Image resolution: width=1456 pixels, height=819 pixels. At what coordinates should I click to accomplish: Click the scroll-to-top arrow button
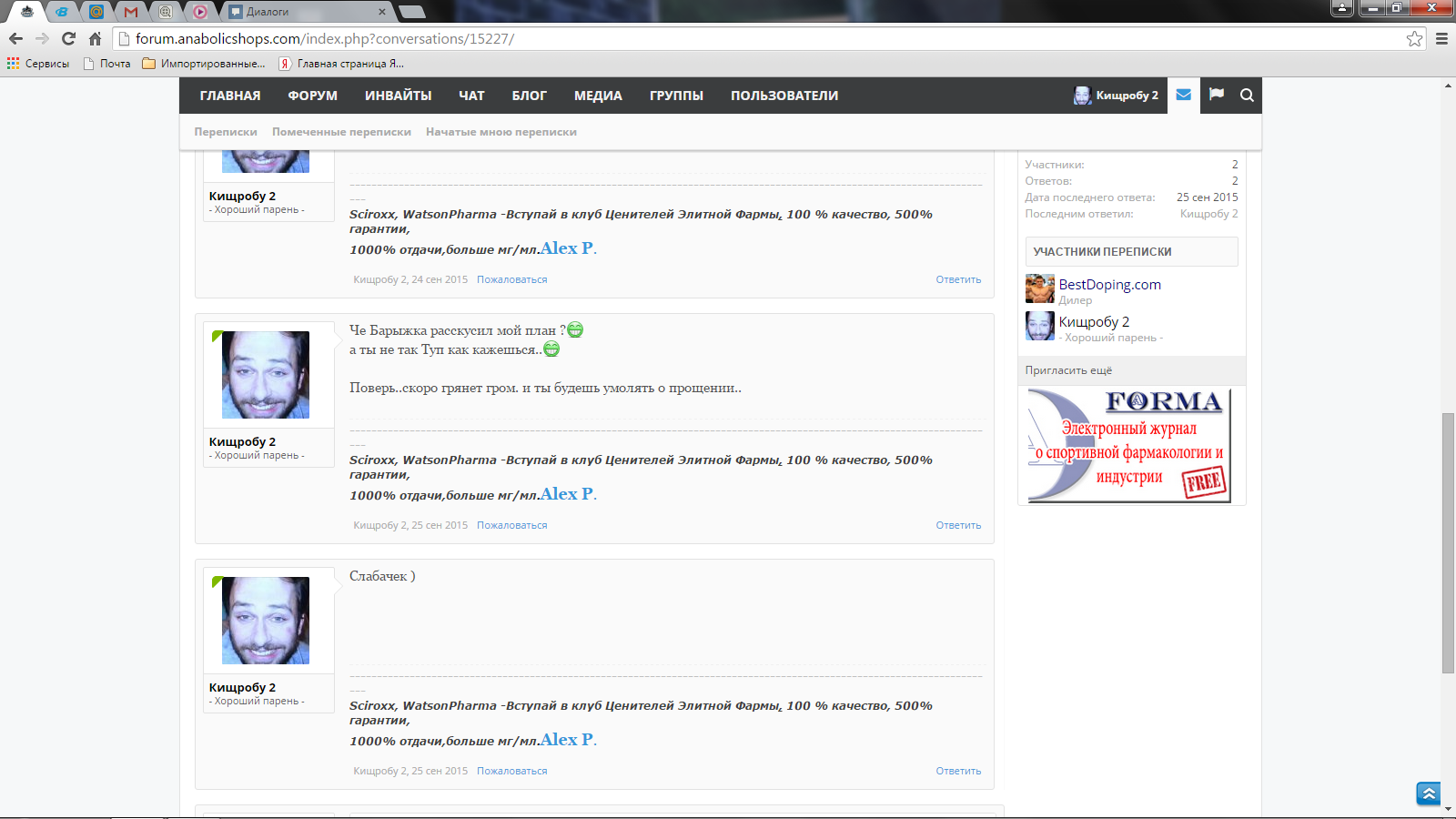(1428, 794)
